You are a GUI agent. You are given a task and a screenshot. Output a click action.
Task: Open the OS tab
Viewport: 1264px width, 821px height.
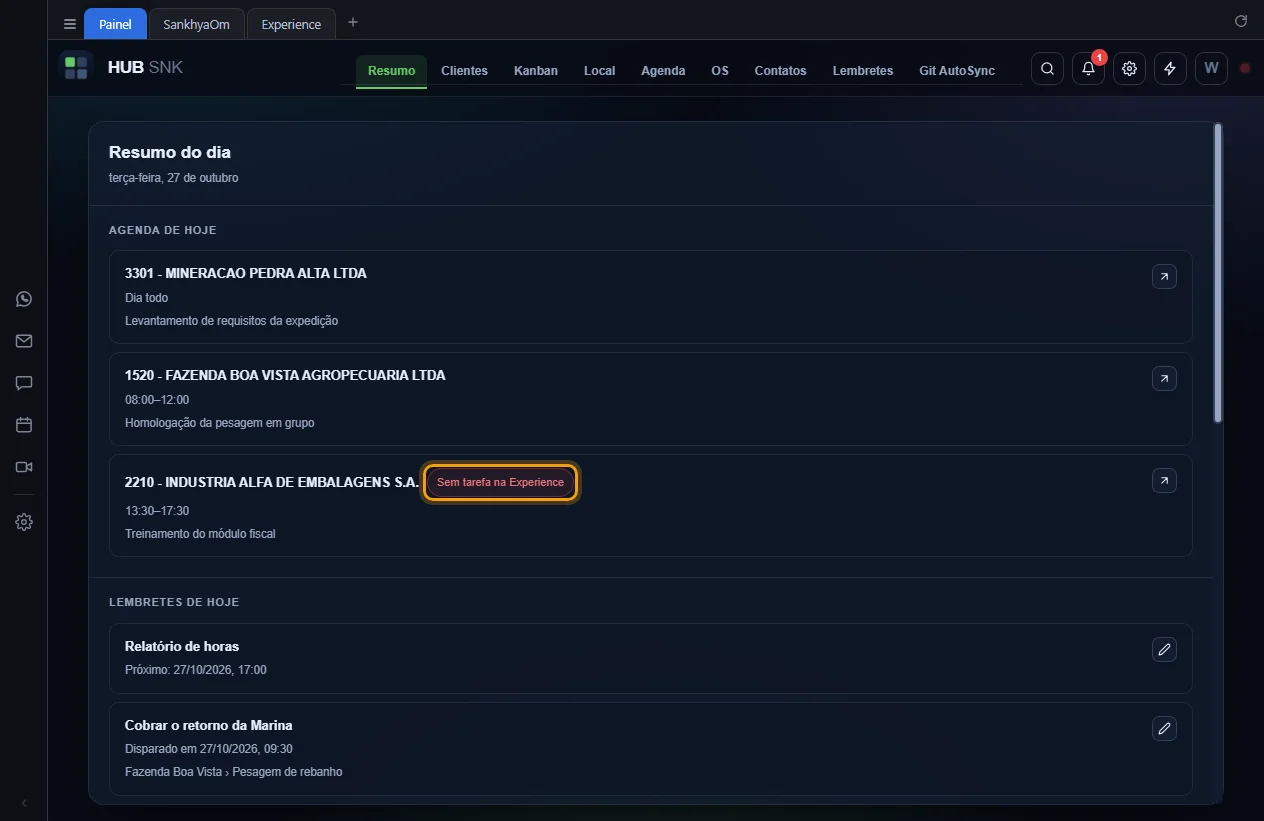click(x=720, y=71)
